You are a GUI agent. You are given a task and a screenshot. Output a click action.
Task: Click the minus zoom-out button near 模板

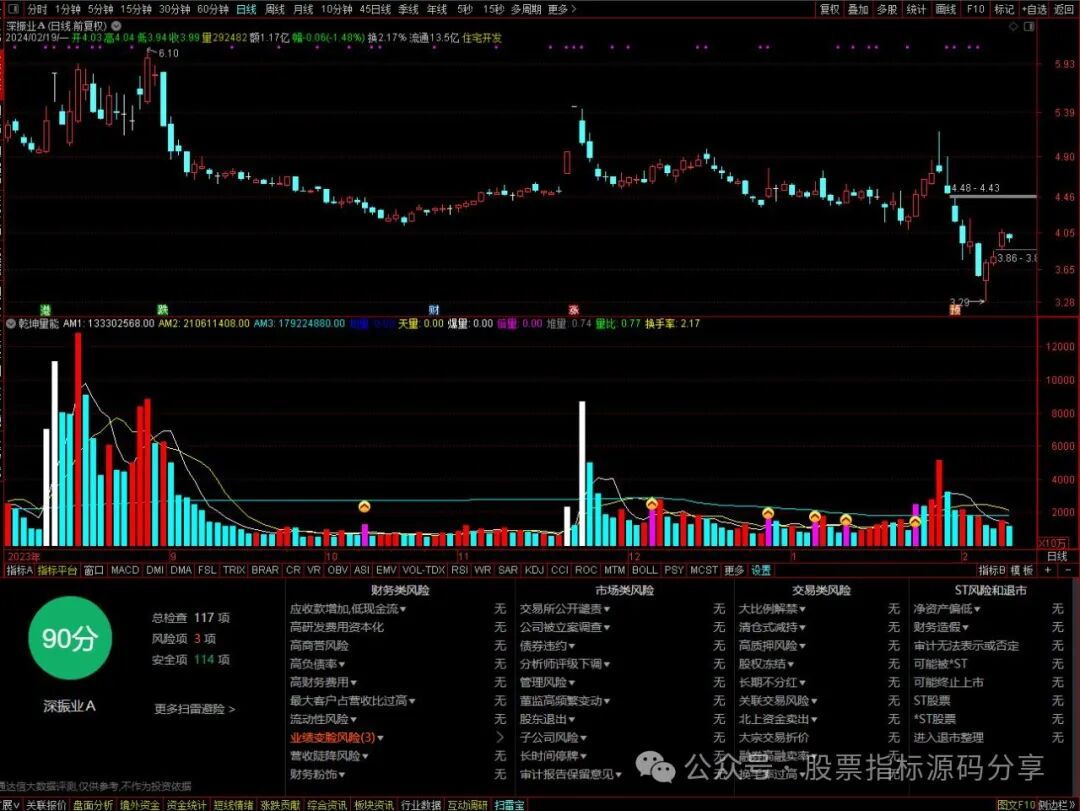(x=1068, y=570)
